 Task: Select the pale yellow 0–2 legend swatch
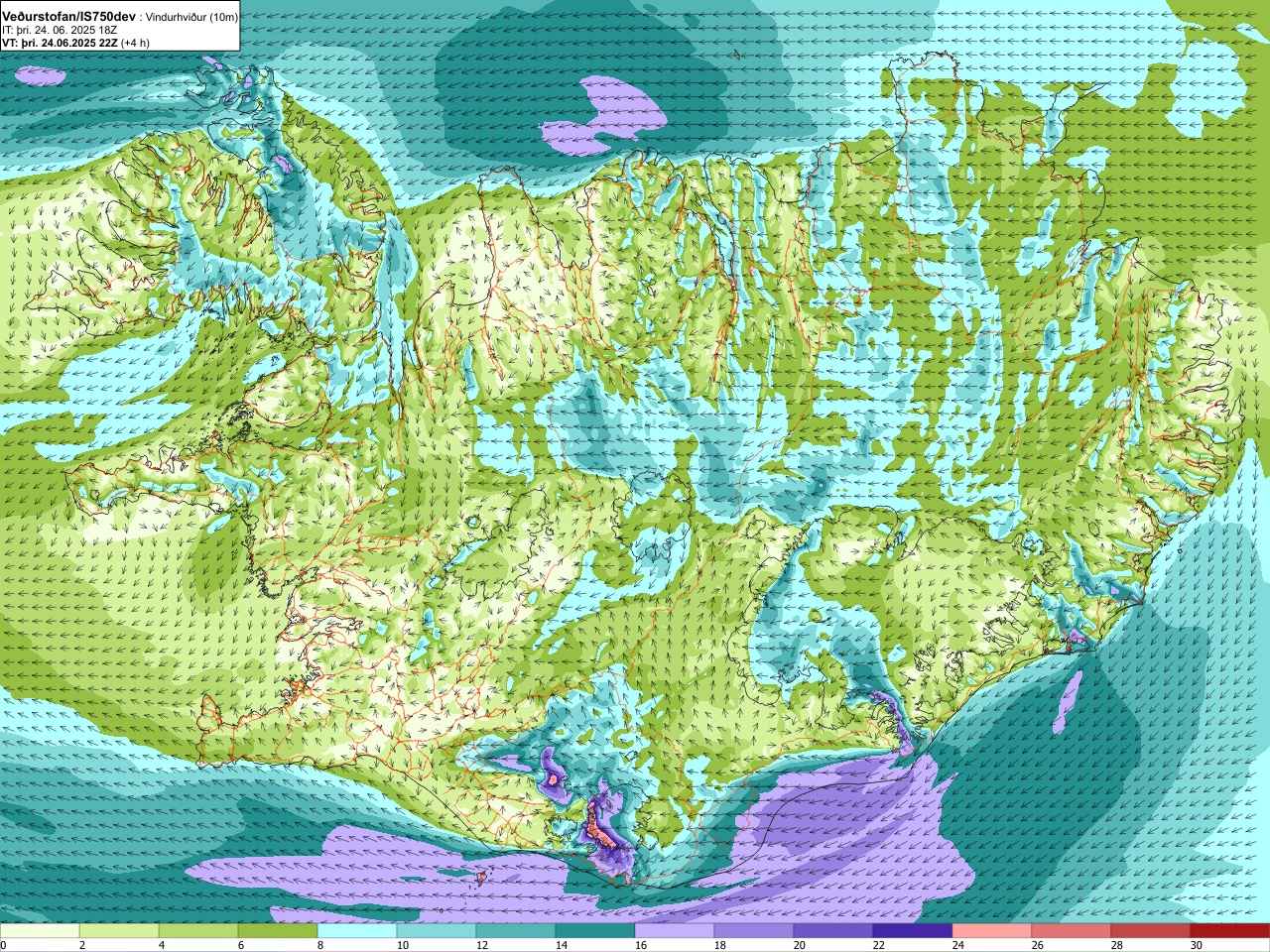(x=40, y=931)
